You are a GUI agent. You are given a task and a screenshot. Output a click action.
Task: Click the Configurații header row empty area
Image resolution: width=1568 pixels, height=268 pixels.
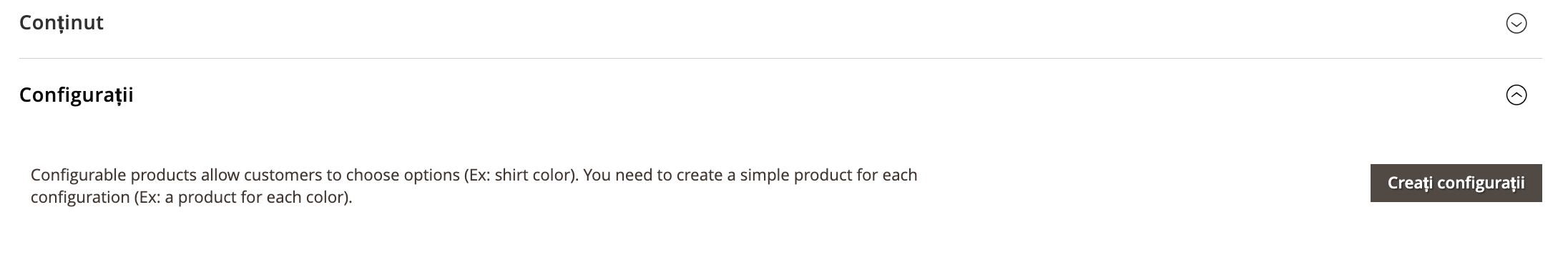(x=787, y=95)
